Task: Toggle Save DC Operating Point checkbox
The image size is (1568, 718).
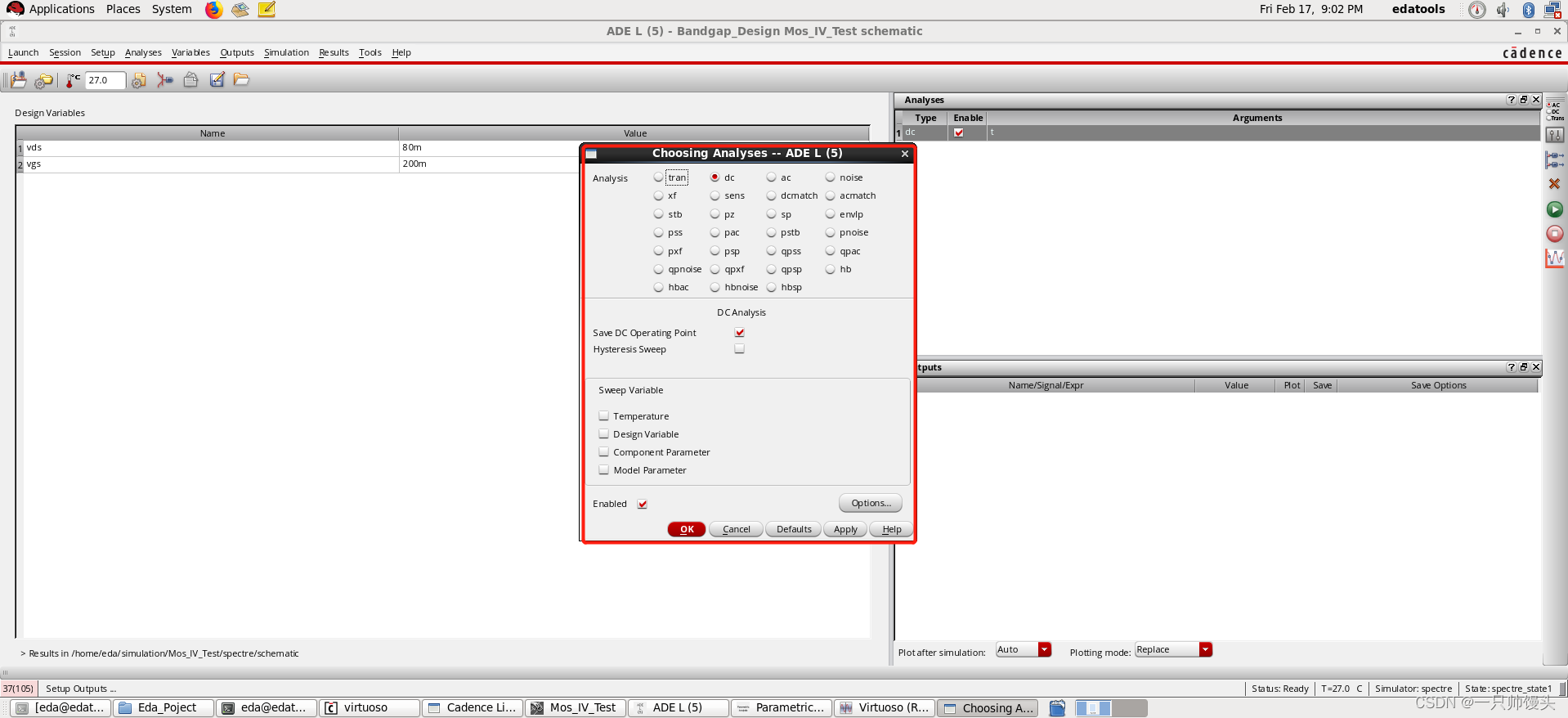Action: point(739,333)
